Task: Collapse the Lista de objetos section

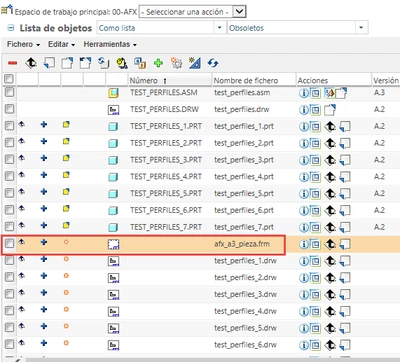Action: tap(11, 28)
